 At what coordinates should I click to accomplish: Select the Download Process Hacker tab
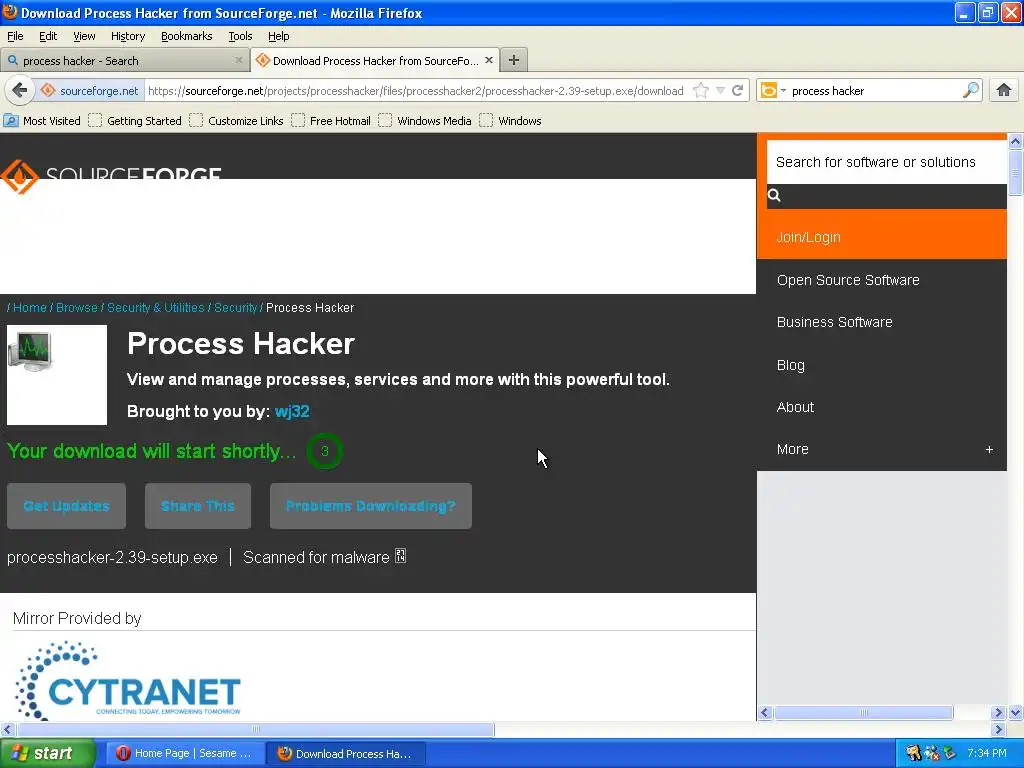[x=376, y=60]
